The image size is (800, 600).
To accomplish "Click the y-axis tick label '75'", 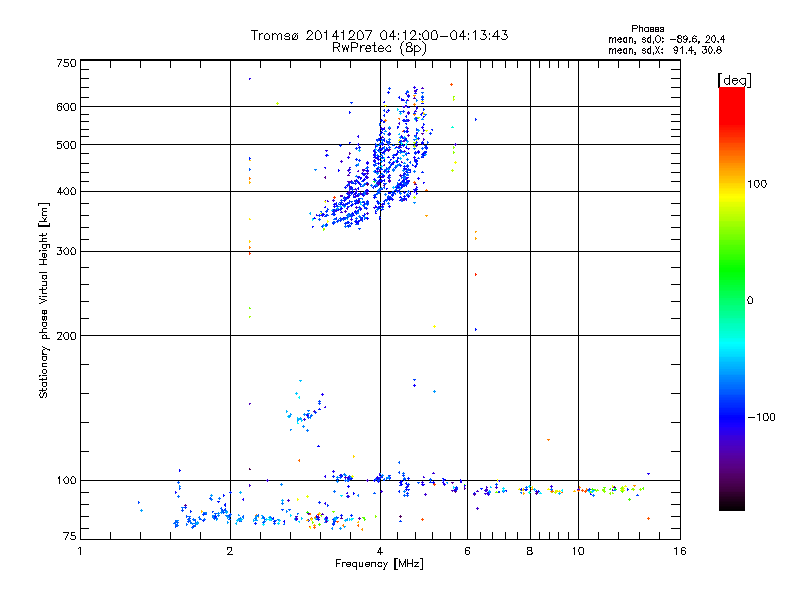I will pyautogui.click(x=70, y=536).
